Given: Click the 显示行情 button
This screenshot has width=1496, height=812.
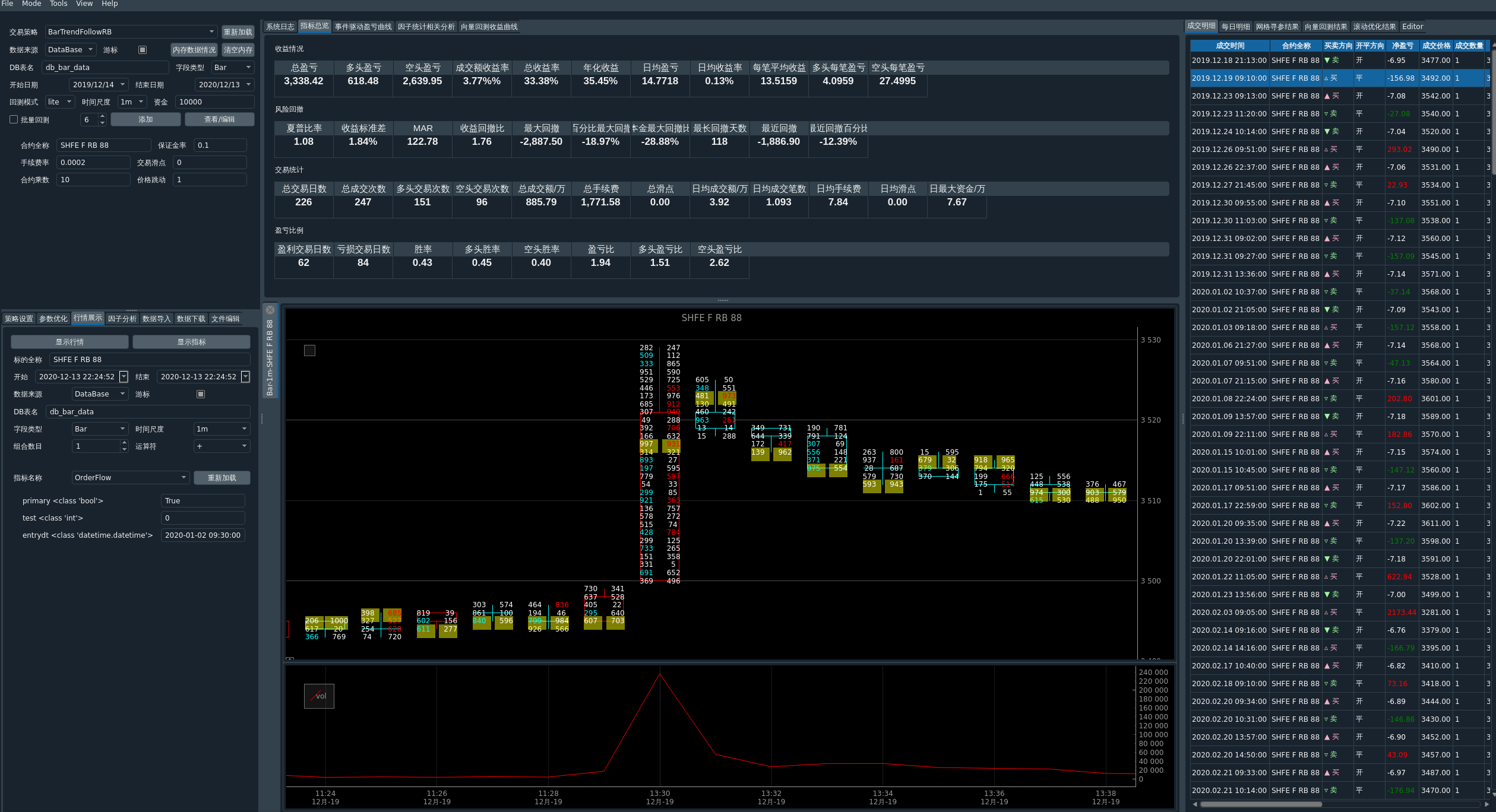Looking at the screenshot, I should (x=69, y=342).
